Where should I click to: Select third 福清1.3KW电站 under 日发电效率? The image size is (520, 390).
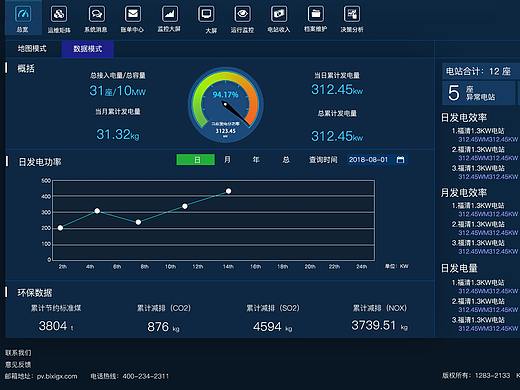(478, 168)
